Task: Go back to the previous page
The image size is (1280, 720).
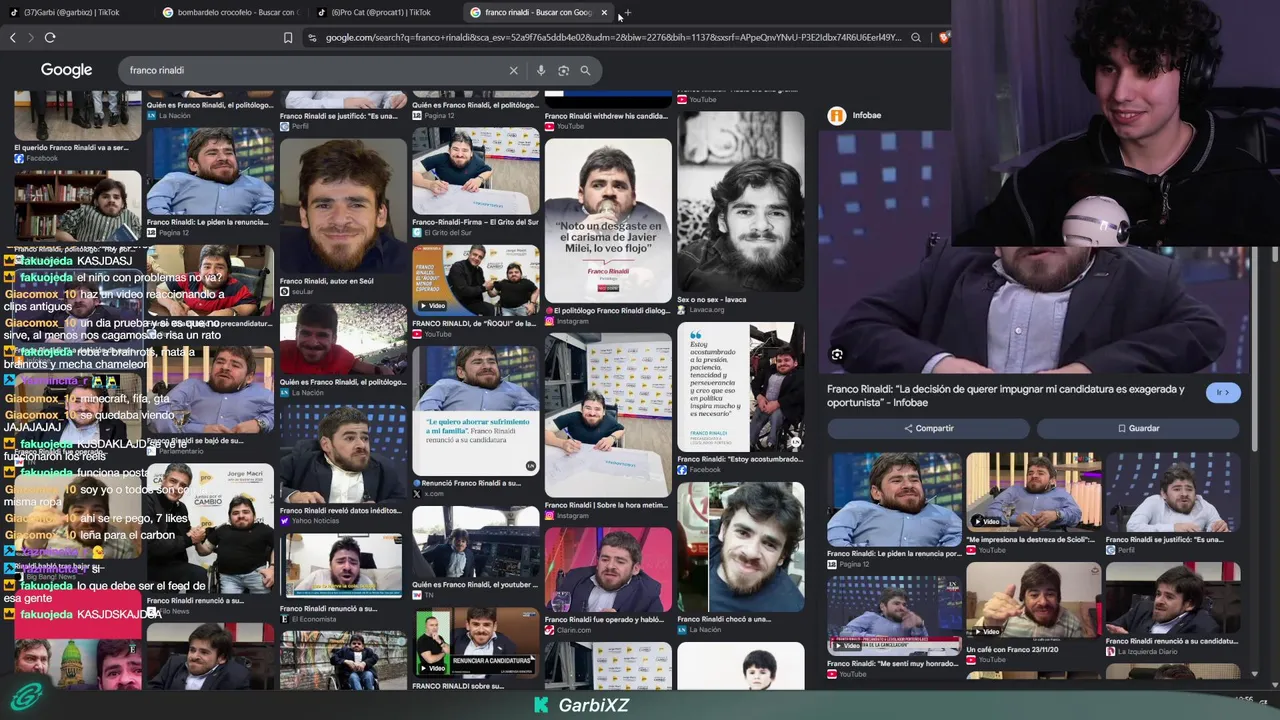Action: coord(13,38)
